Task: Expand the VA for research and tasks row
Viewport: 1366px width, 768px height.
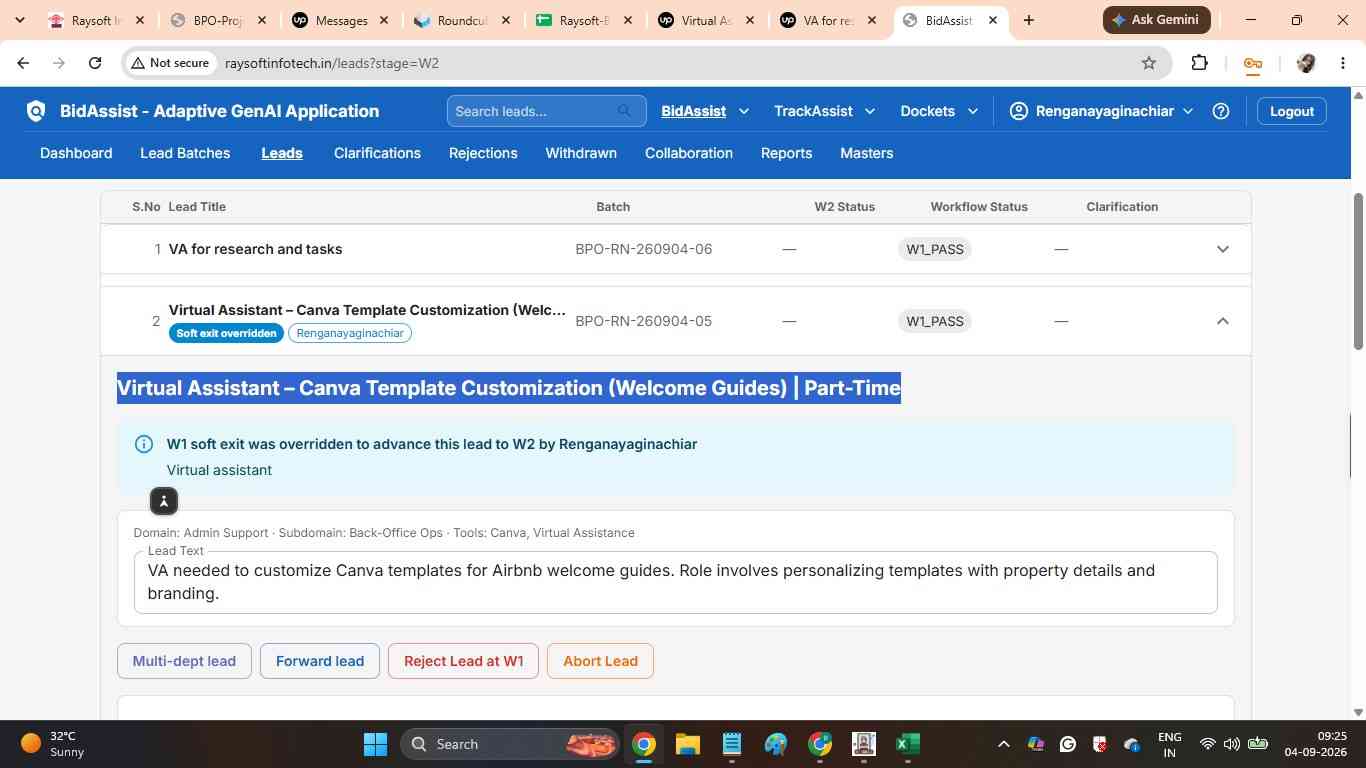Action: click(1222, 249)
